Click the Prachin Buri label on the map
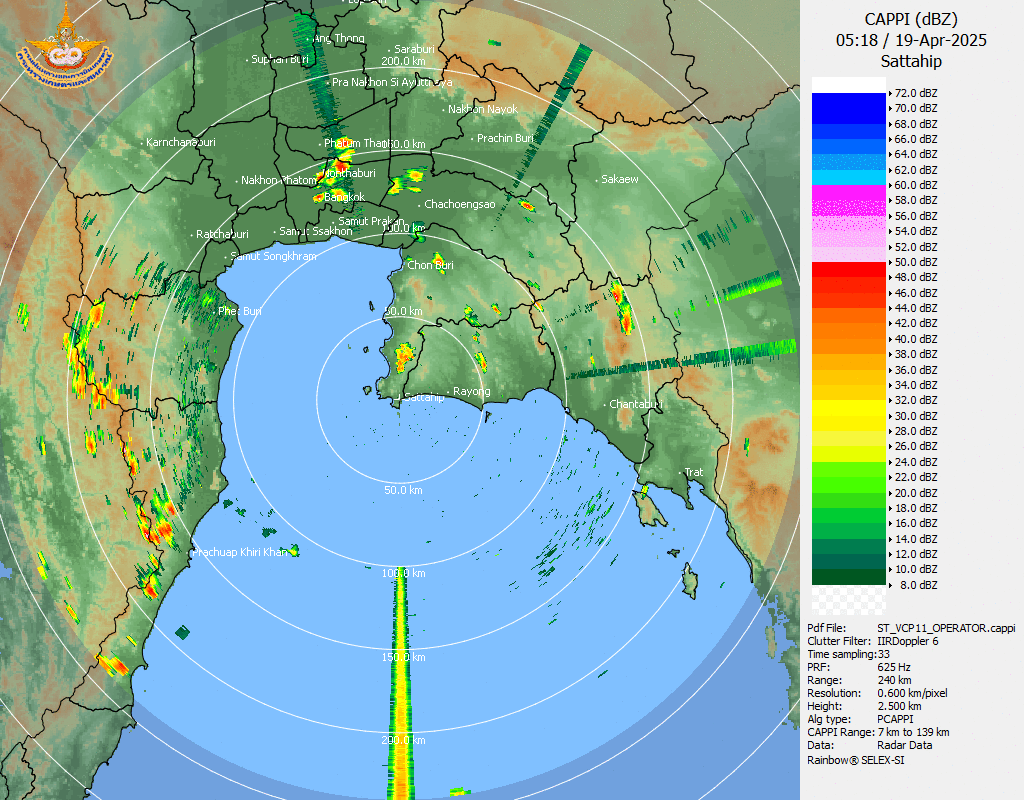This screenshot has height=800, width=1024. [505, 138]
